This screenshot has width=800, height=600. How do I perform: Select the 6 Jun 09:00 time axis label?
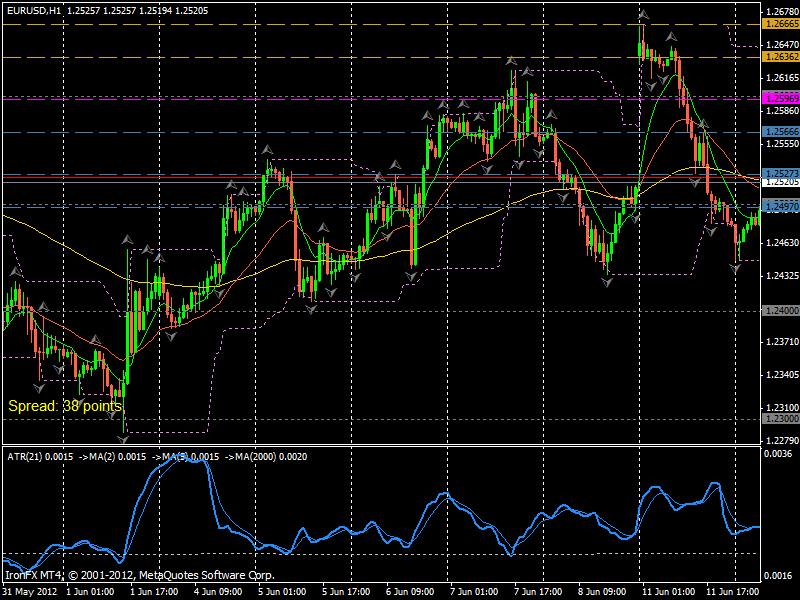[x=409, y=591]
